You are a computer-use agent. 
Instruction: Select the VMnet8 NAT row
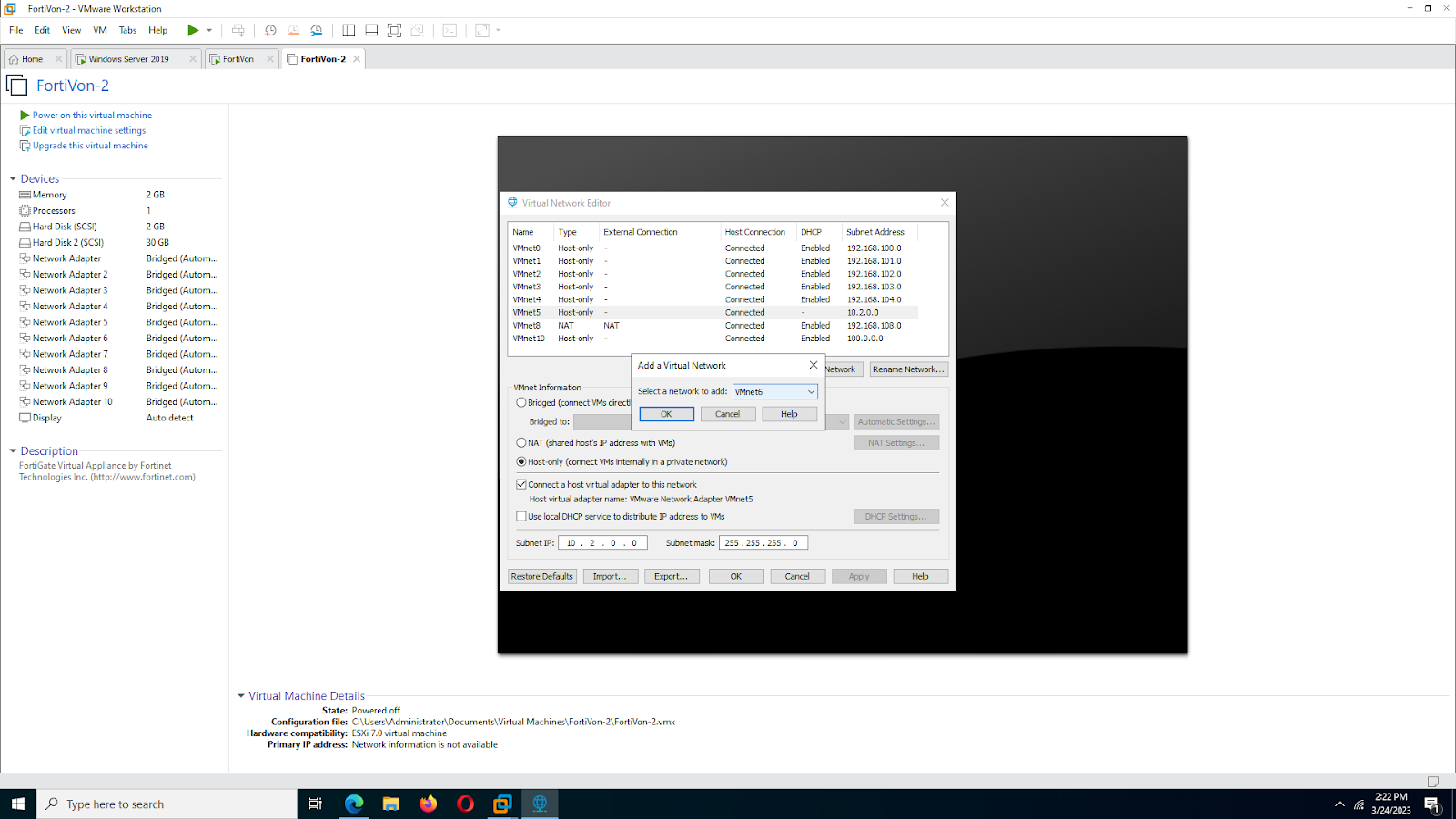pos(713,326)
